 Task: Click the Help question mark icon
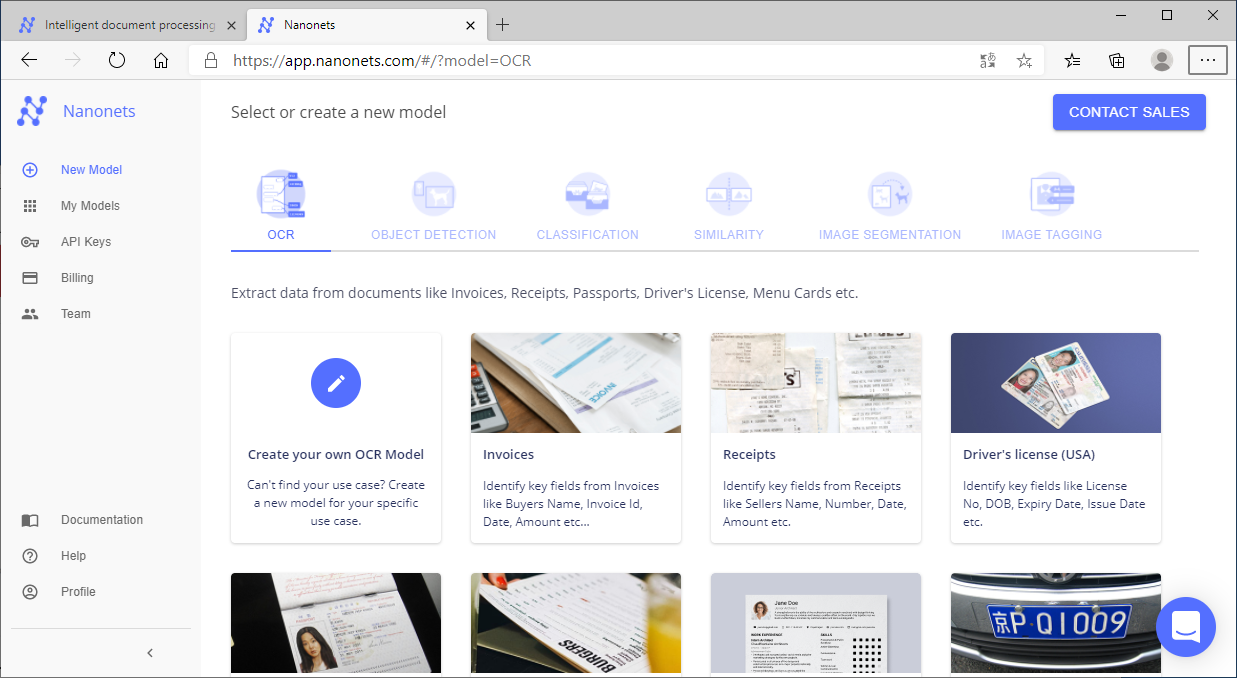click(30, 556)
